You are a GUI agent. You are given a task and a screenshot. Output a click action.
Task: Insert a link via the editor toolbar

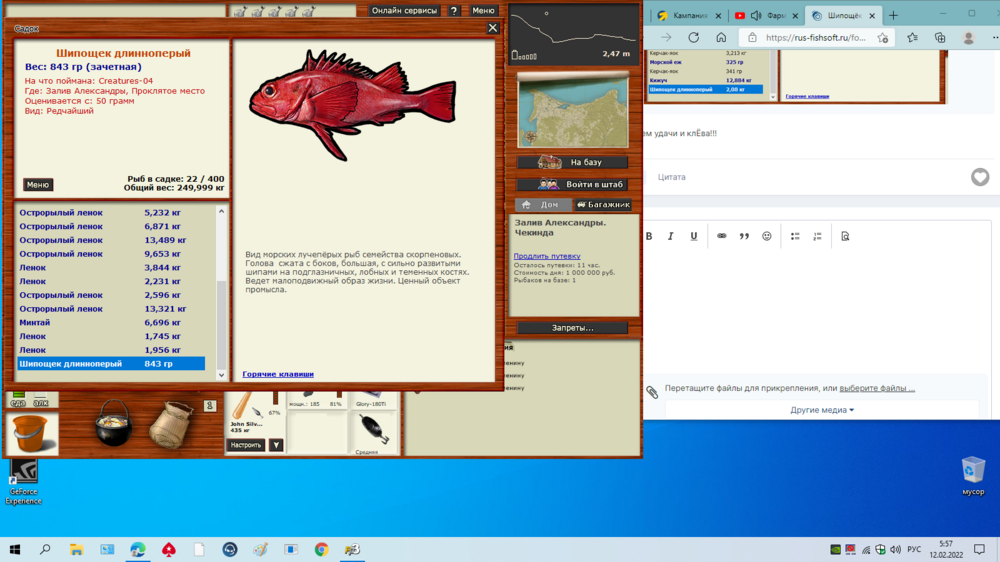(721, 236)
